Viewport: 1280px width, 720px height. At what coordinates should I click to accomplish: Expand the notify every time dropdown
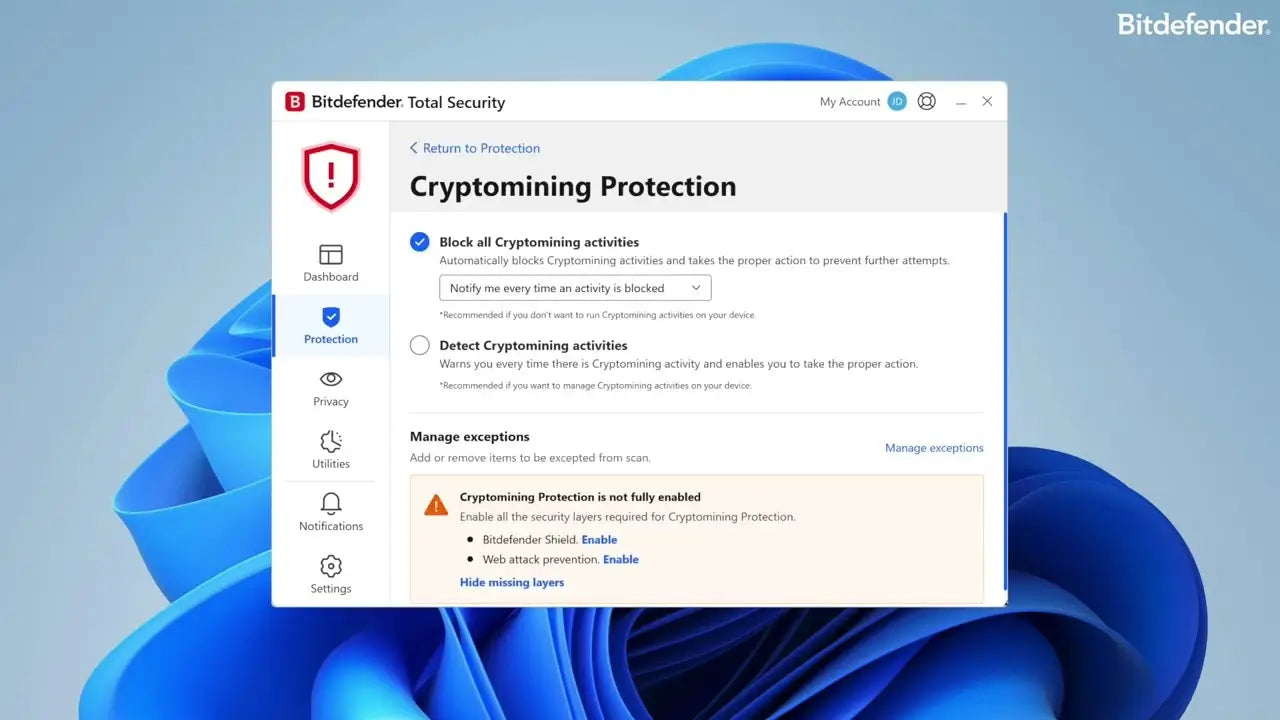[575, 288]
